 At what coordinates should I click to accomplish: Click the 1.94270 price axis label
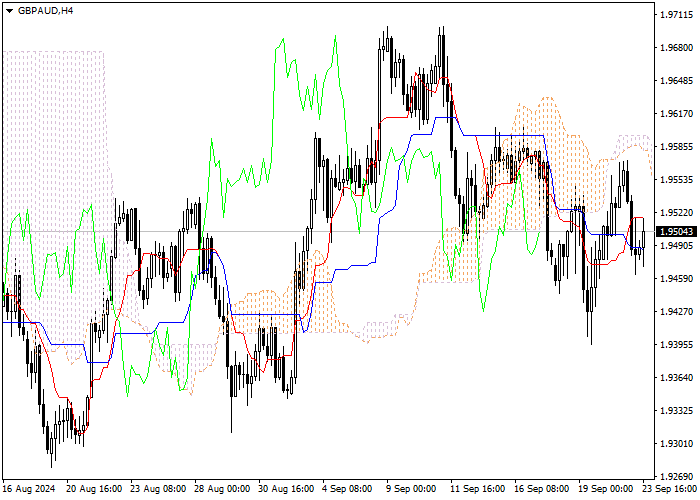point(677,312)
